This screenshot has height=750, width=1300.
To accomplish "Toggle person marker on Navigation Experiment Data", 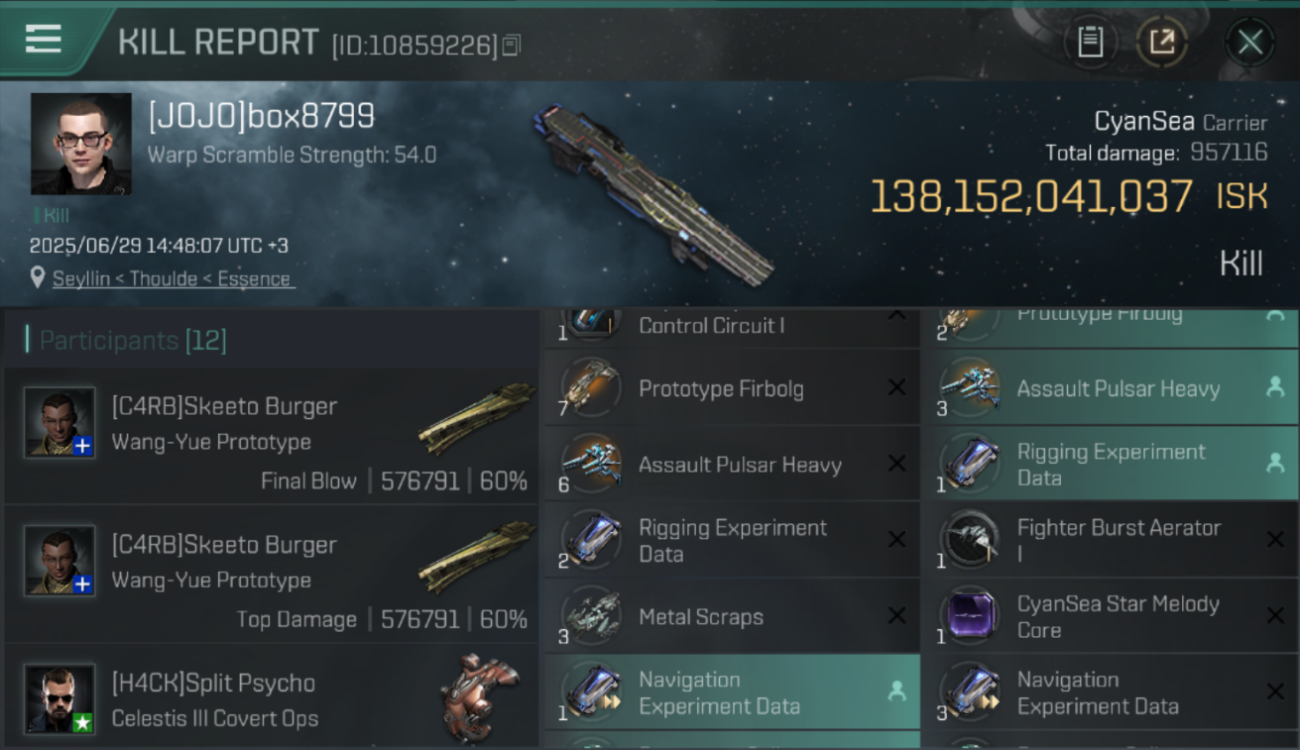I will (897, 691).
